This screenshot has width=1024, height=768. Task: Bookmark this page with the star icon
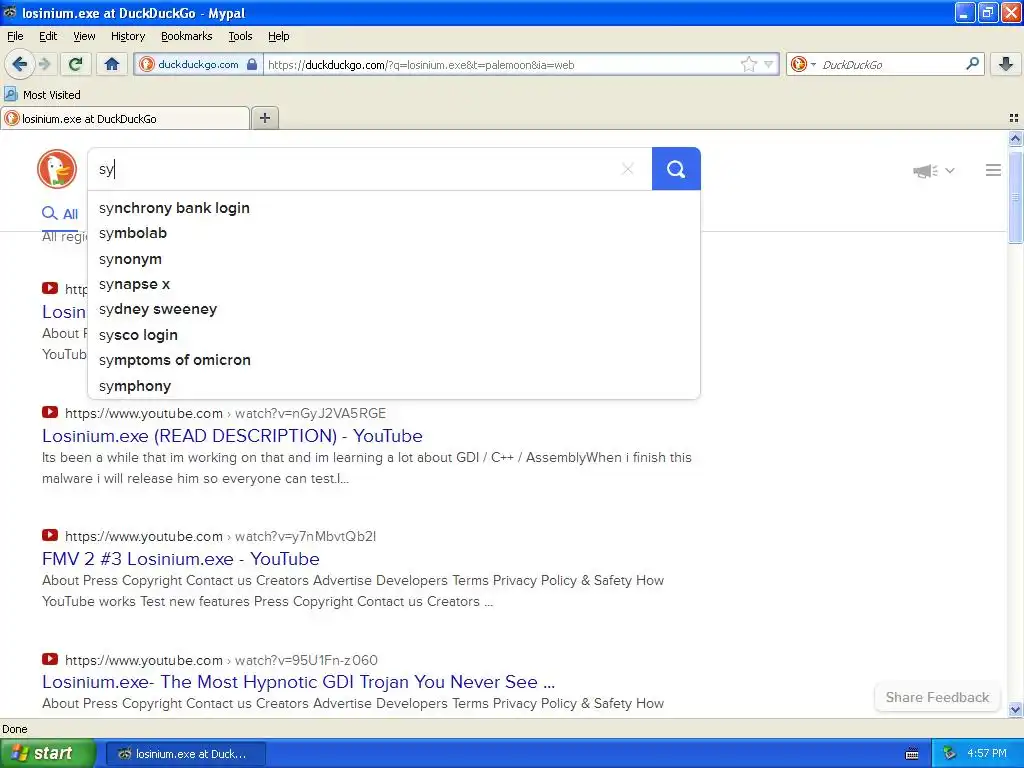pos(748,64)
